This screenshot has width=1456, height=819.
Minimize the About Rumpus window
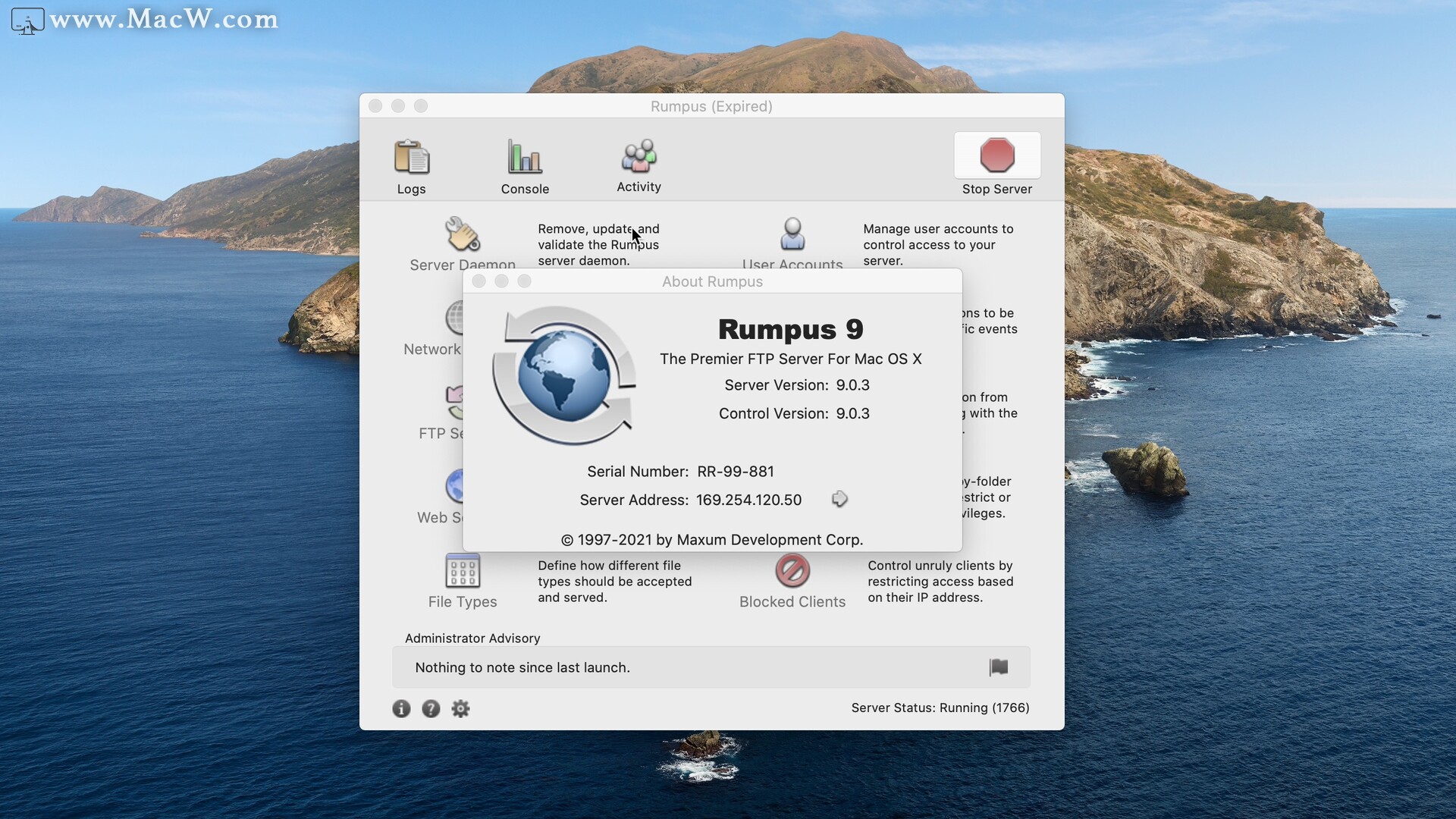501,281
